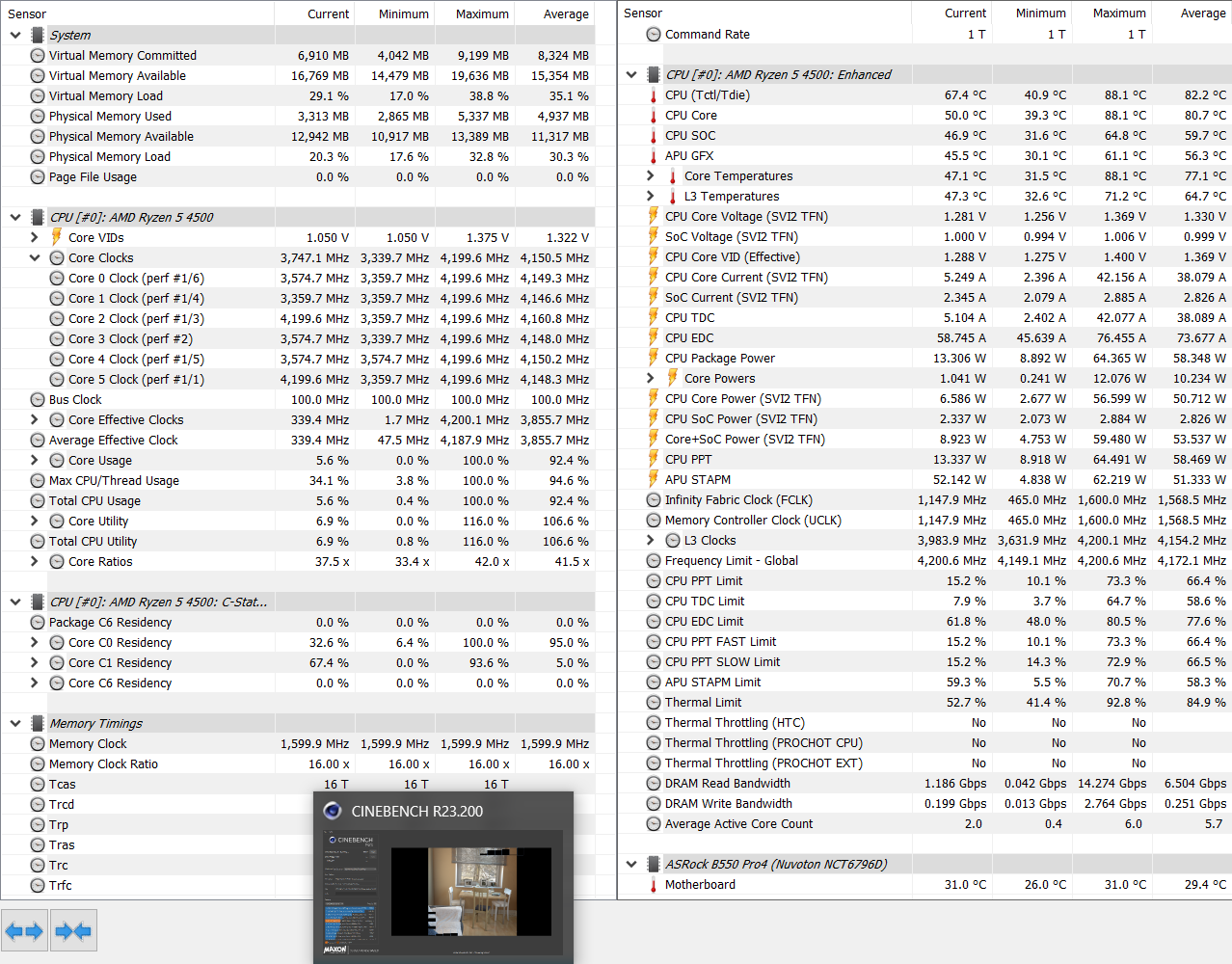Click the lightning icon beside Core VIDs
This screenshot has height=964, width=1232.
tap(57, 237)
